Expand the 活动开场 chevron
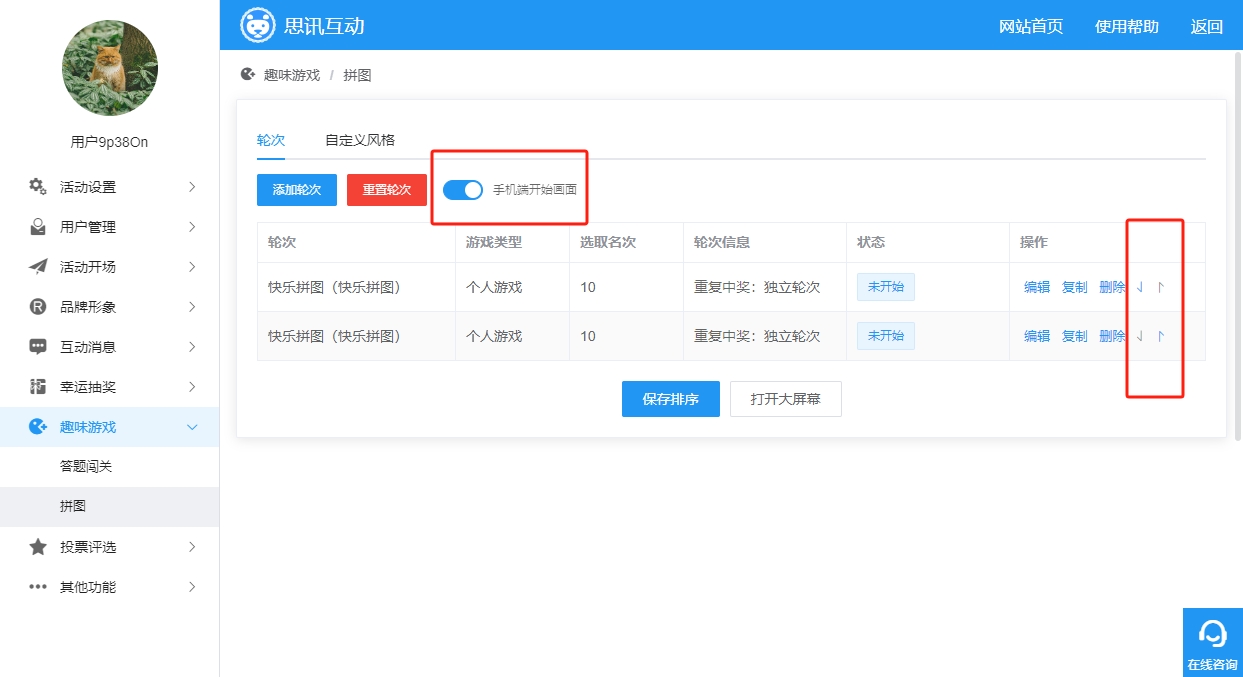The width and height of the screenshot is (1243, 677). [192, 267]
